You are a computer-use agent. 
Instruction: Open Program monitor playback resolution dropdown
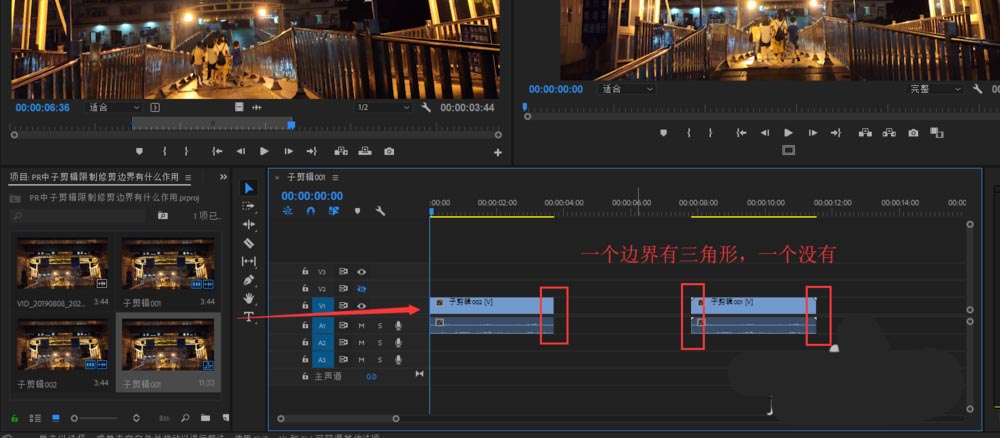point(936,88)
